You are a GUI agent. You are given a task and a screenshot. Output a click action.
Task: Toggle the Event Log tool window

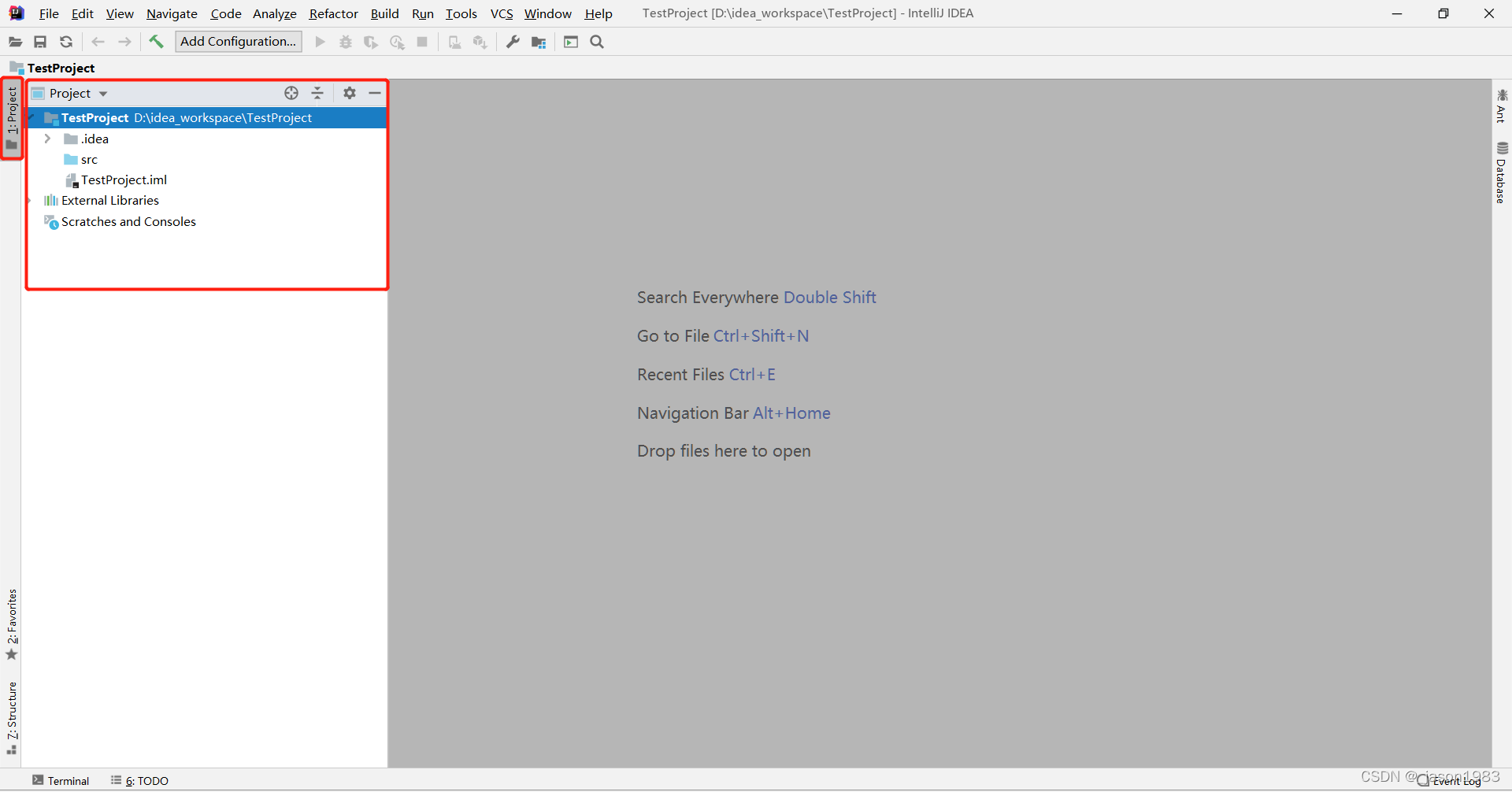[1449, 781]
